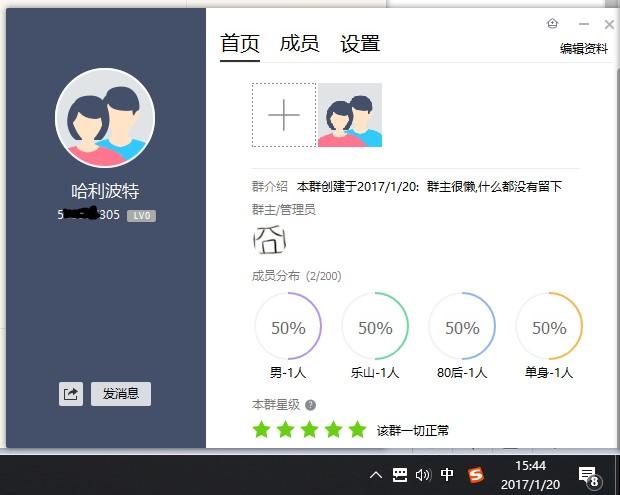Screen dimensions: 620x495
Task: Click the purple 50% gender ring
Action: tap(288, 326)
